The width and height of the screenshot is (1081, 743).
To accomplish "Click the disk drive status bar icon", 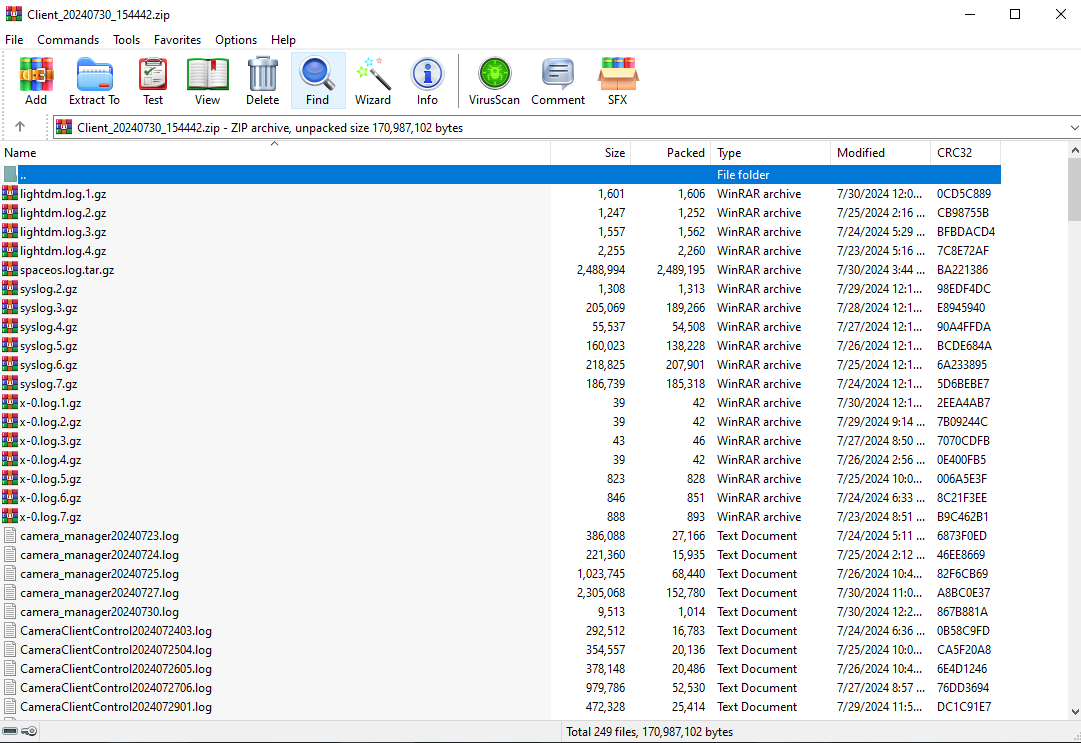I will pos(10,731).
